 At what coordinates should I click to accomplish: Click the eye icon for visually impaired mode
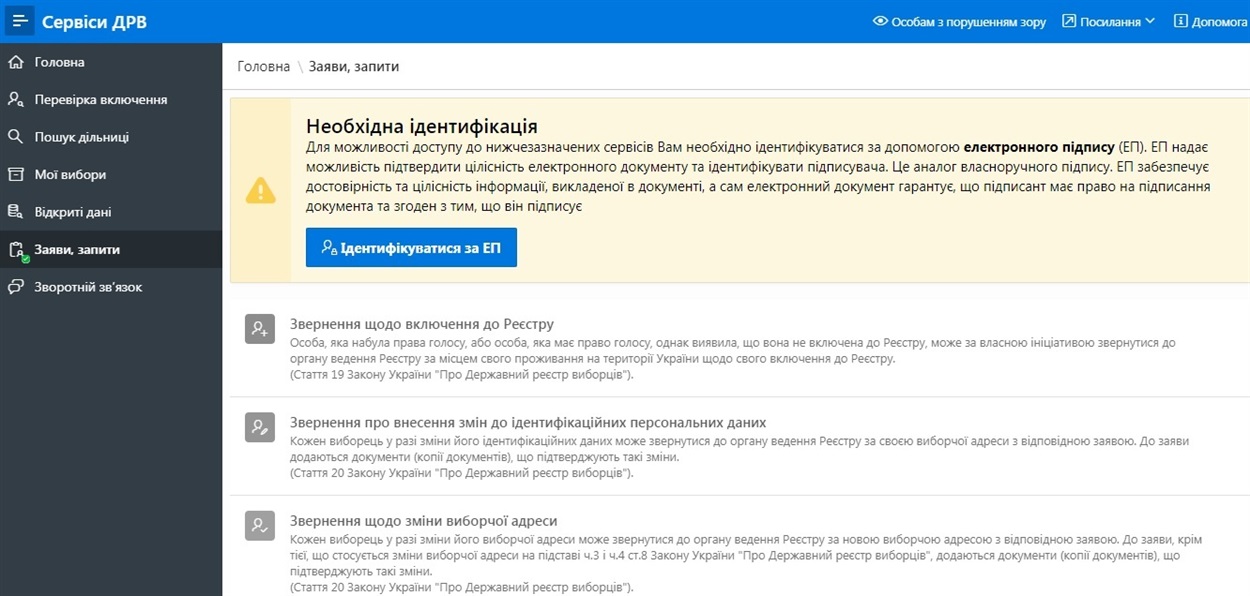880,21
